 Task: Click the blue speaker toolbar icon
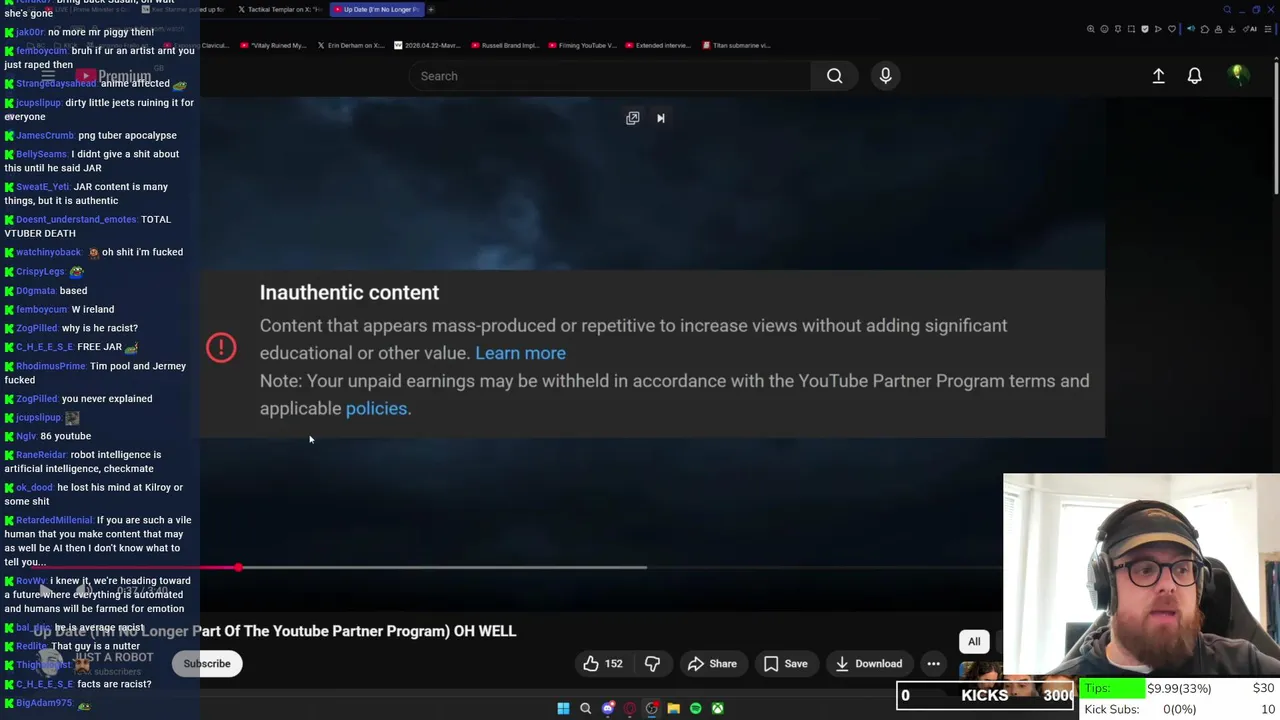coord(1191,29)
